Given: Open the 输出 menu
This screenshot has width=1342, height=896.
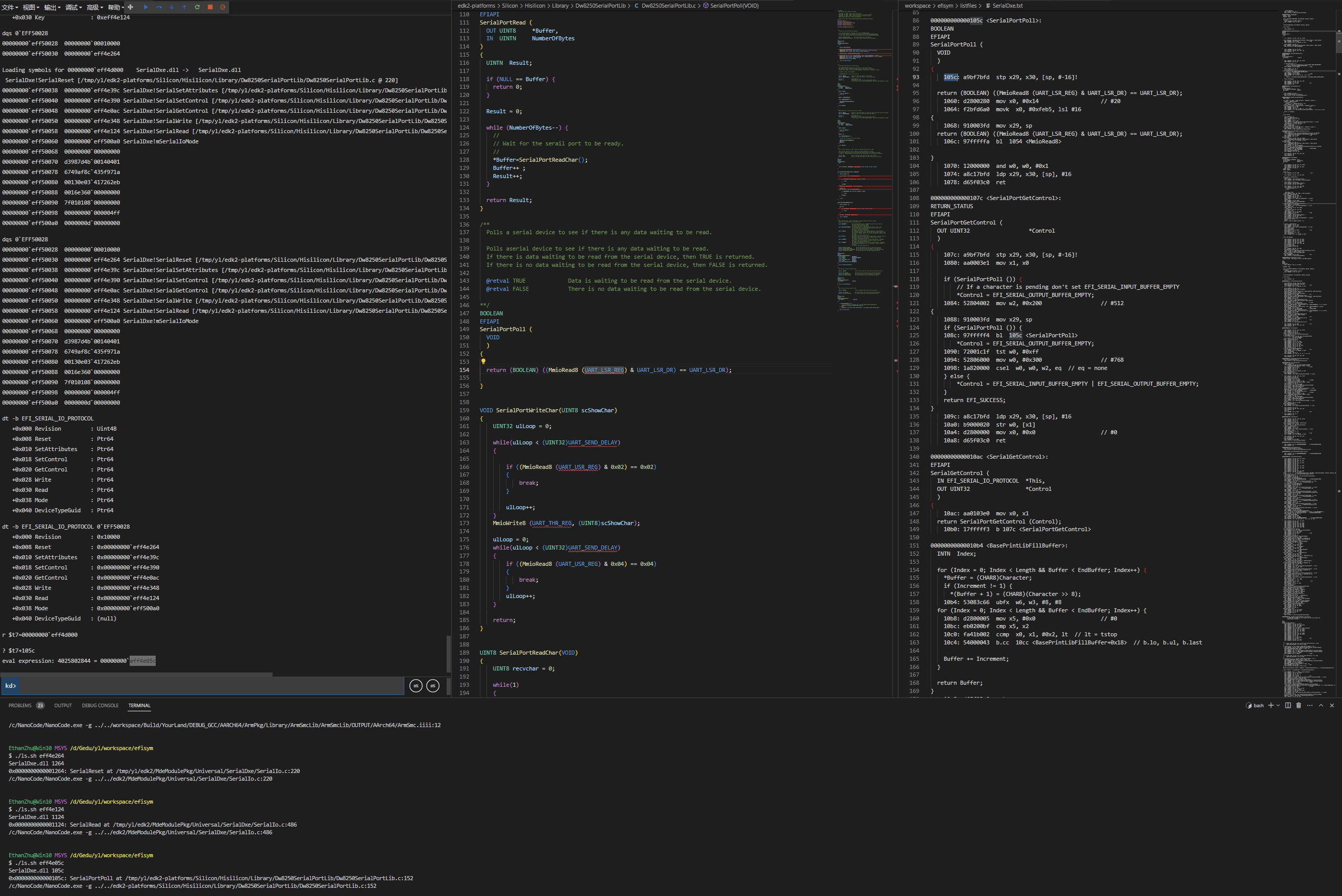Looking at the screenshot, I should (x=53, y=8).
